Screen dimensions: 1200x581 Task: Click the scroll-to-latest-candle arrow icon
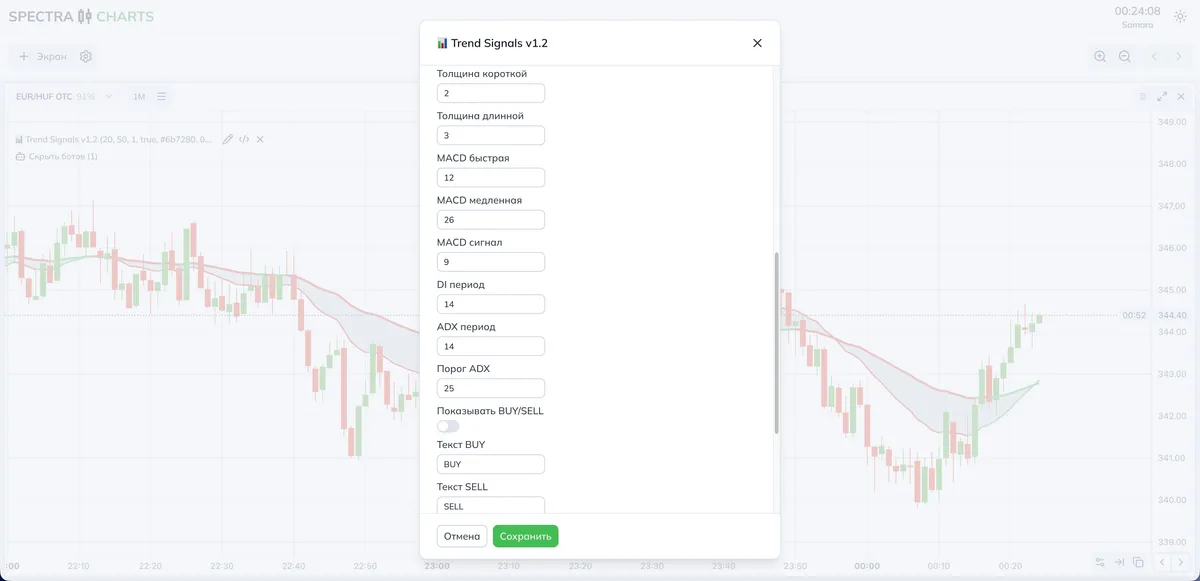click(x=1119, y=561)
